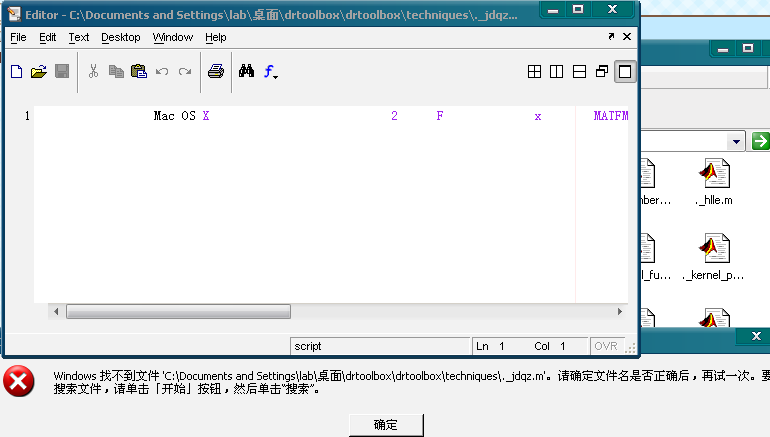Redo the edit with the toolbar arrow
Image resolution: width=770 pixels, height=437 pixels.
point(185,72)
